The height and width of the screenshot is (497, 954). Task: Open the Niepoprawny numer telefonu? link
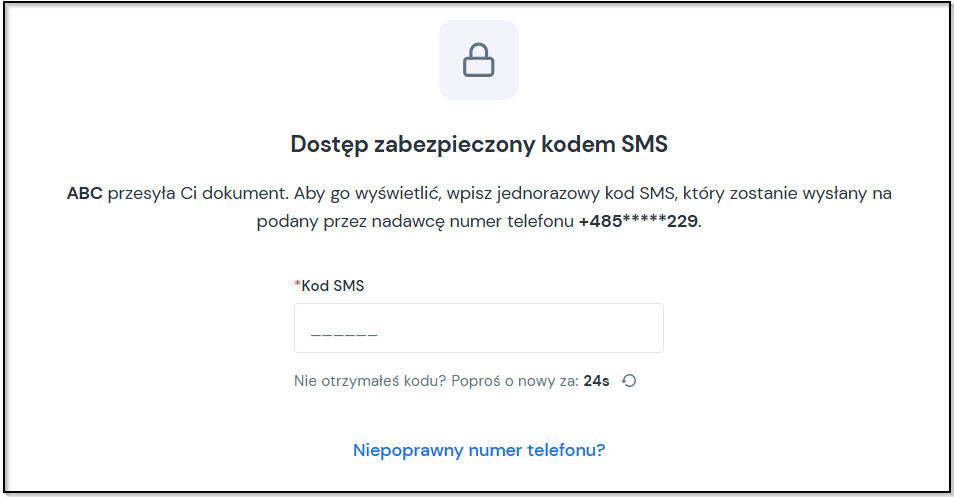tap(479, 450)
